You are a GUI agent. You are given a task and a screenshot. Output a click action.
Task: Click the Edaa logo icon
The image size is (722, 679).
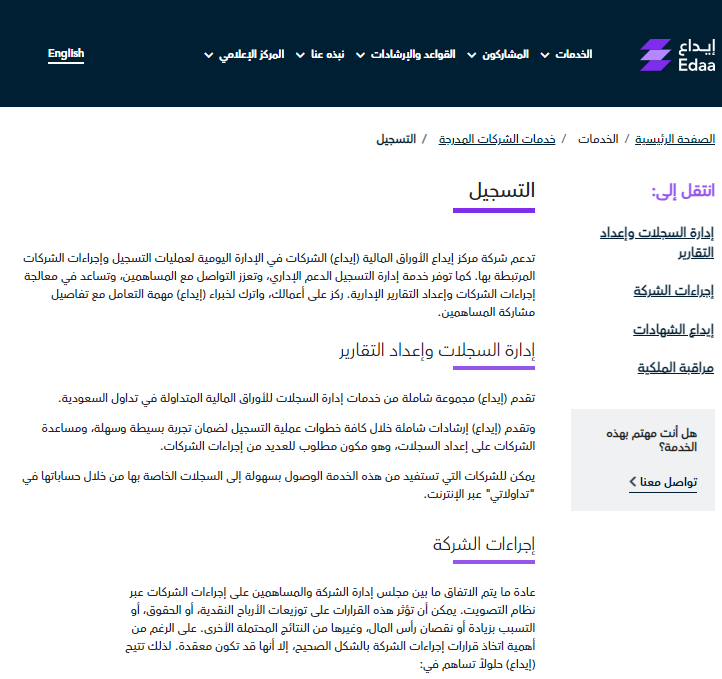[x=657, y=55]
